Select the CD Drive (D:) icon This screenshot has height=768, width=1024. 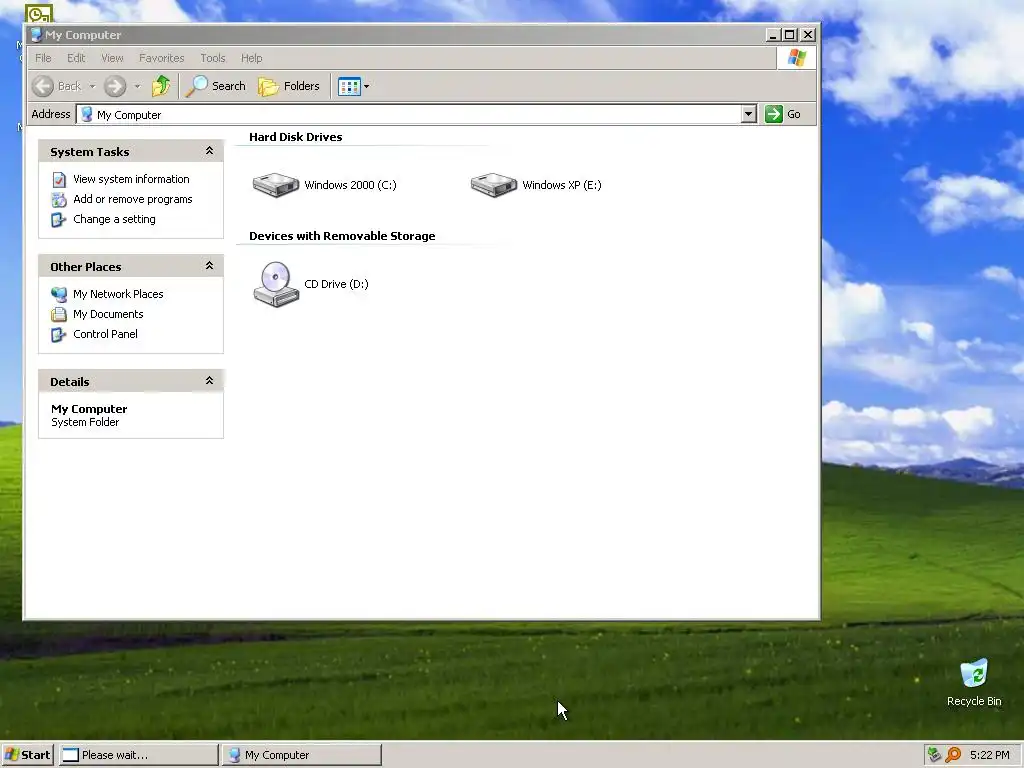pyautogui.click(x=276, y=284)
